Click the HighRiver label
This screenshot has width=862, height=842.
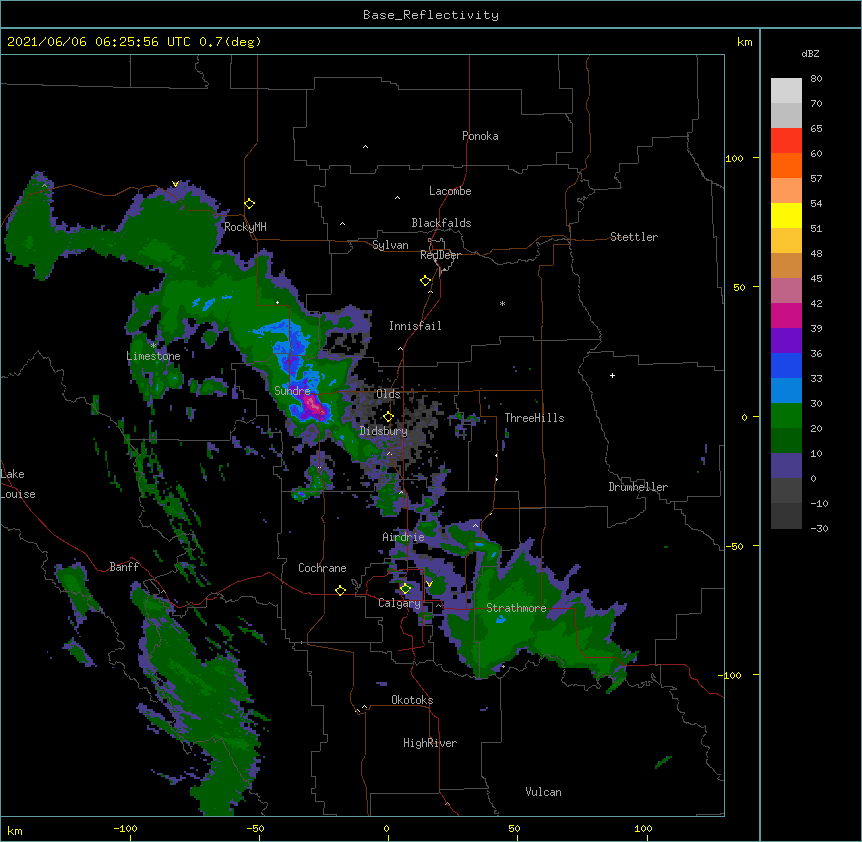click(x=430, y=743)
